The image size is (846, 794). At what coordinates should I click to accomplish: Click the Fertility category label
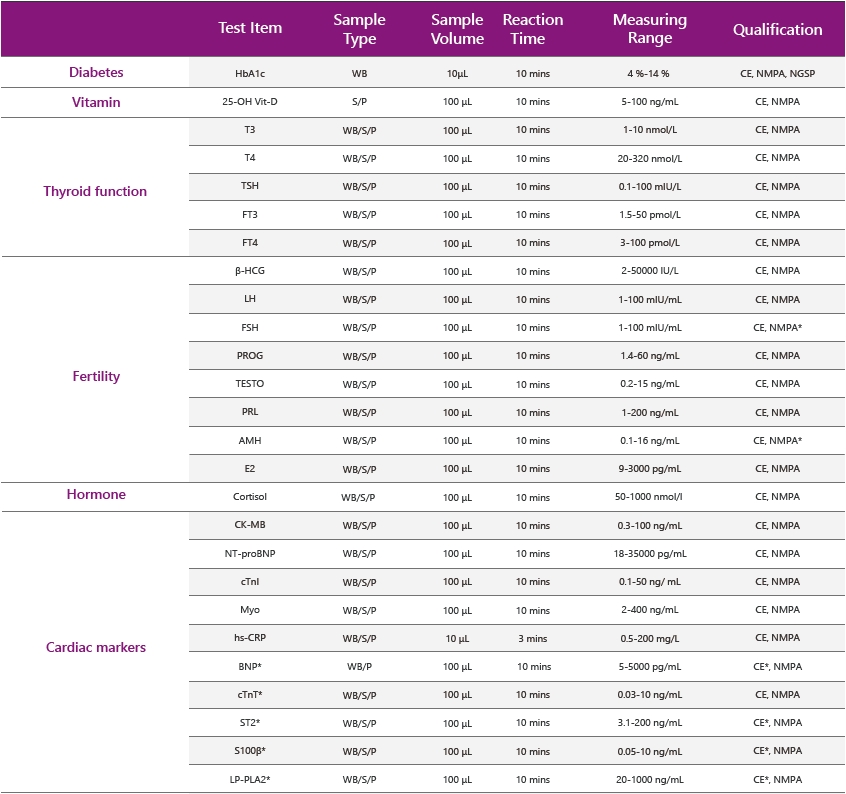click(96, 376)
